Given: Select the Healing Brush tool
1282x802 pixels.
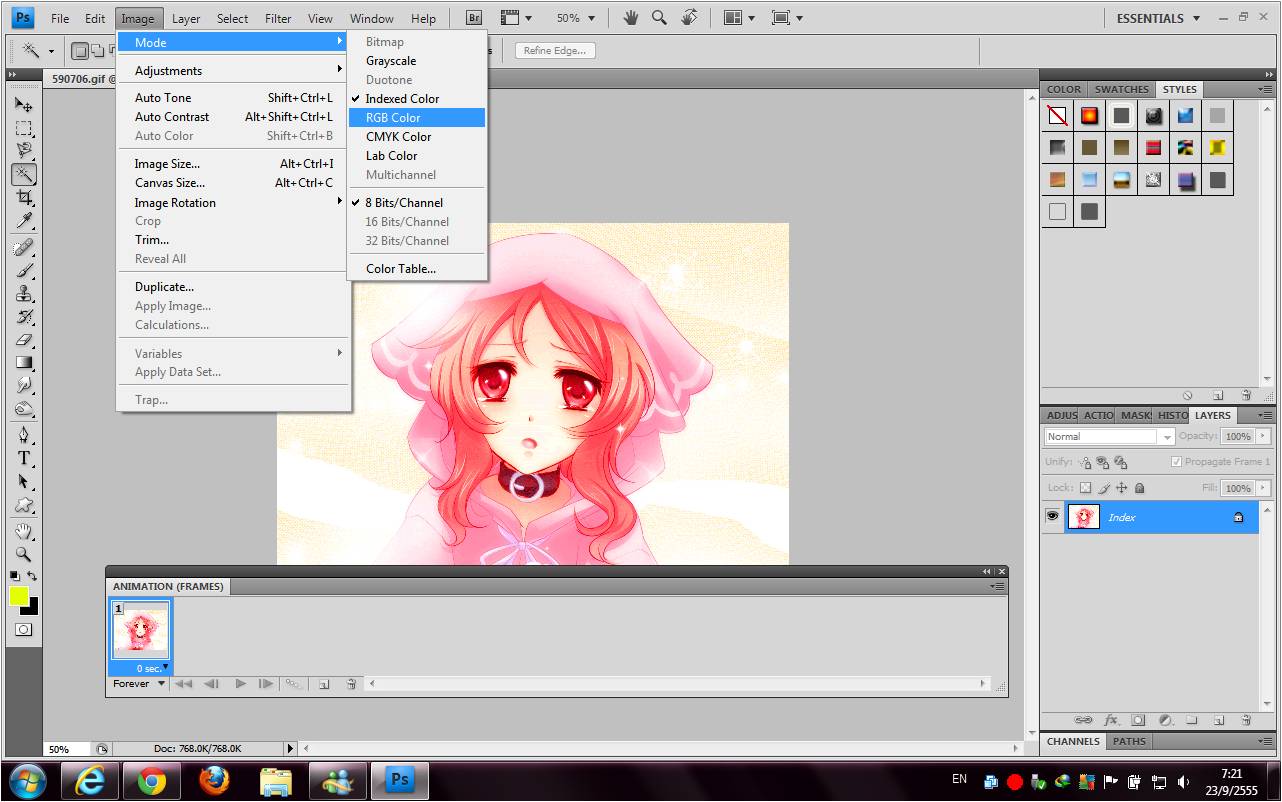Looking at the screenshot, I should click(24, 248).
